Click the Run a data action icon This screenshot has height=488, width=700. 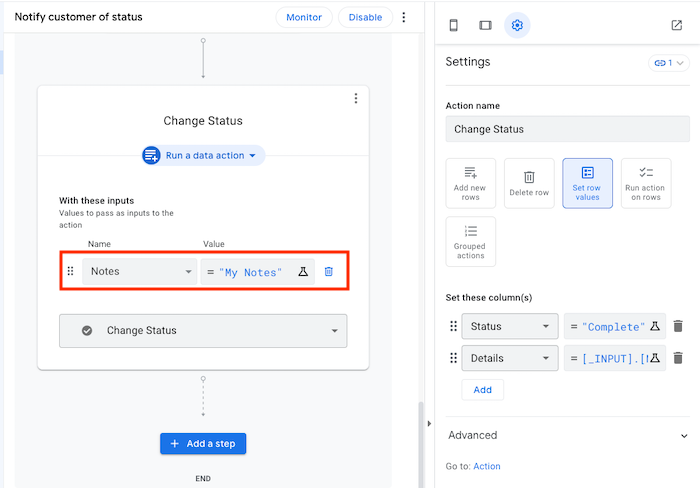pyautogui.click(x=151, y=155)
